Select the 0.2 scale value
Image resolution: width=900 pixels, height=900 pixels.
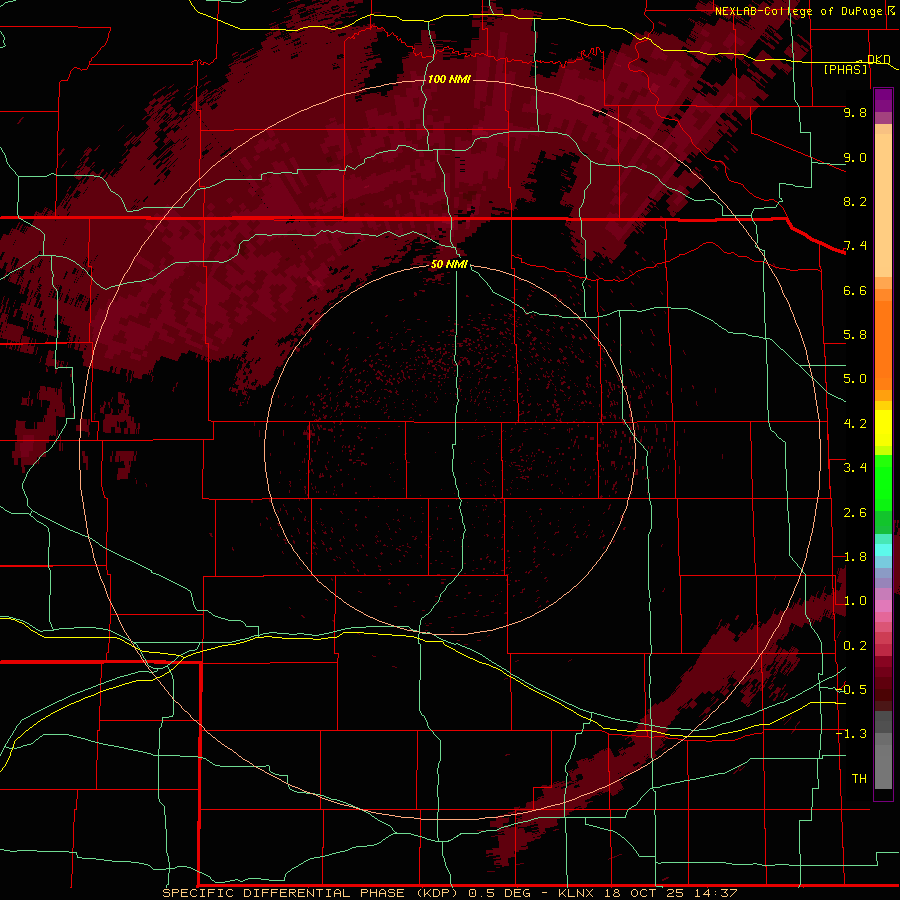point(855,646)
